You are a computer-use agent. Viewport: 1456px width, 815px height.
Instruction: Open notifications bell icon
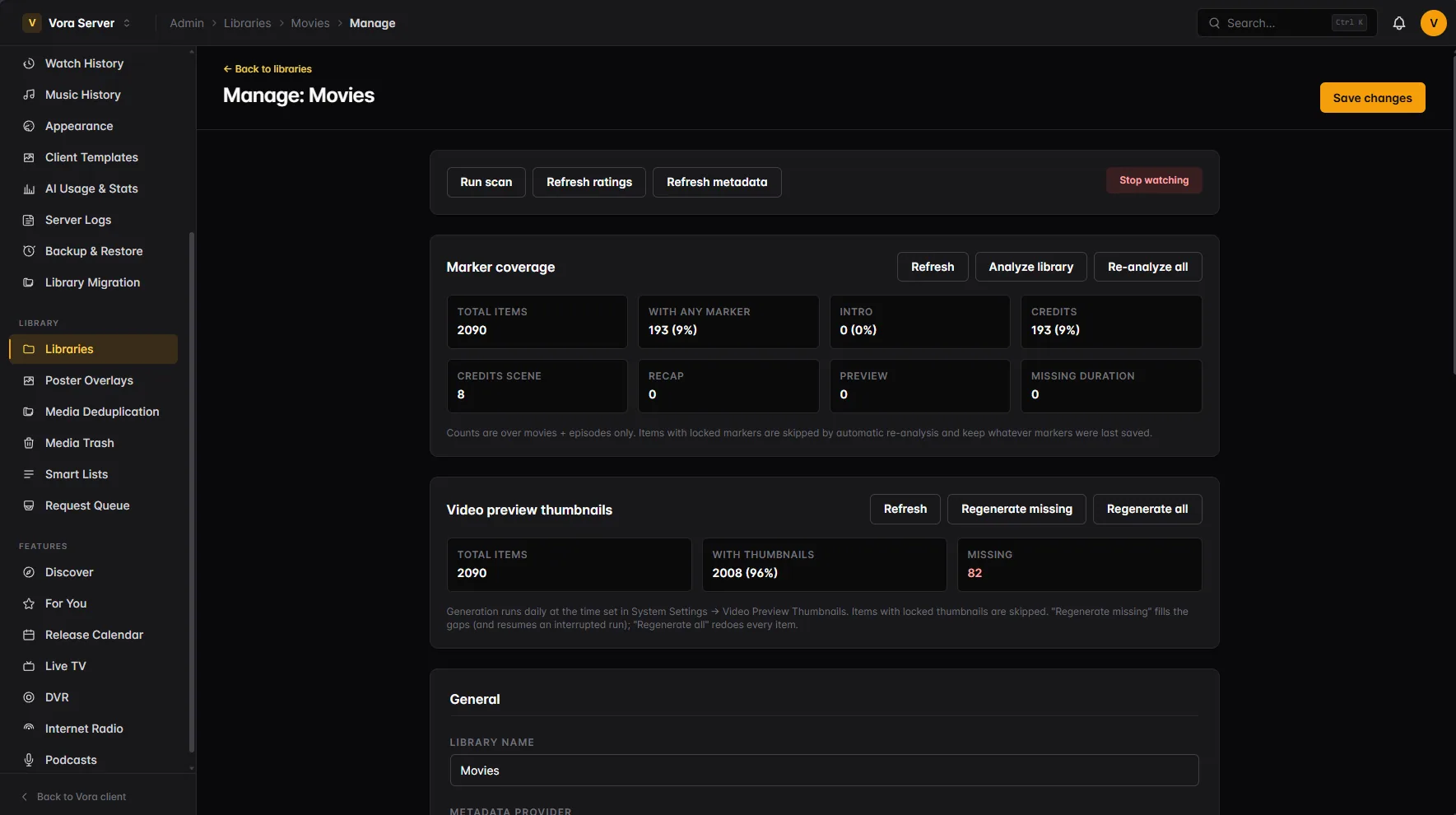(1399, 23)
